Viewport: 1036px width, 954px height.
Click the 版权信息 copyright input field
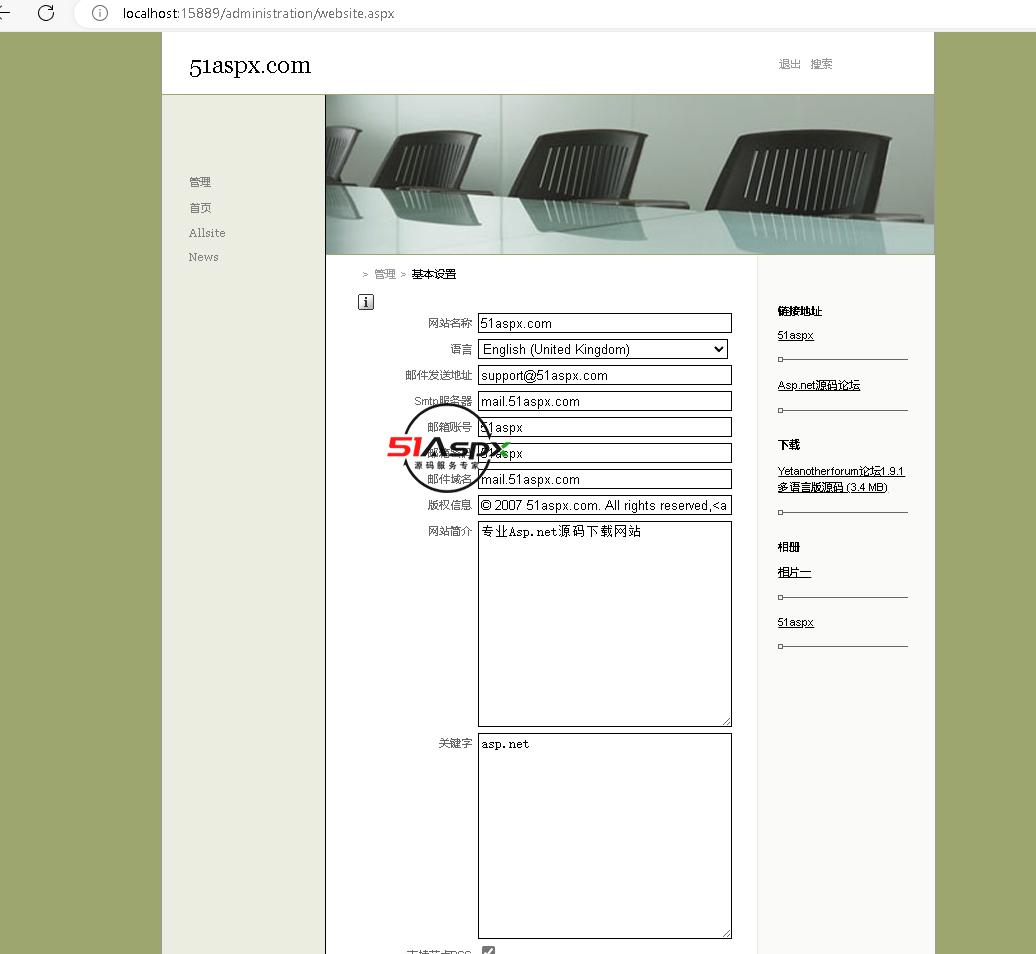(x=605, y=505)
